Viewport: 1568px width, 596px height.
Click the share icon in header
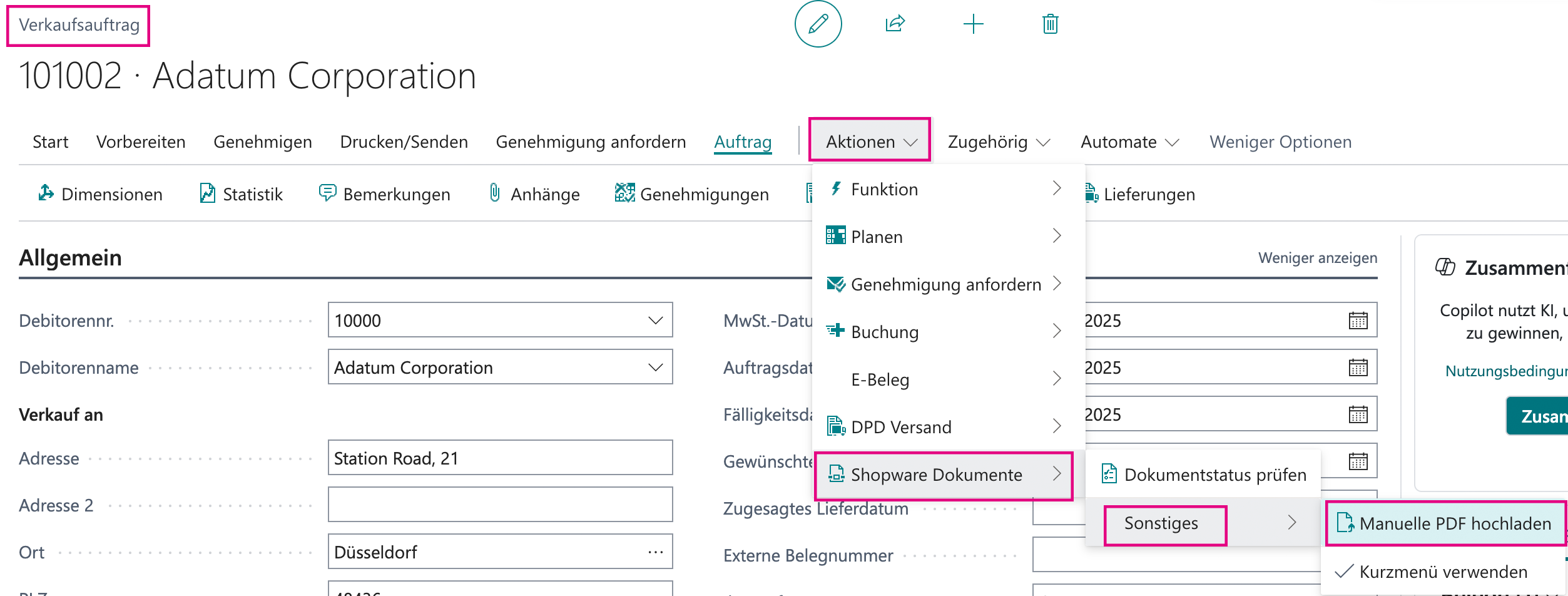895,24
